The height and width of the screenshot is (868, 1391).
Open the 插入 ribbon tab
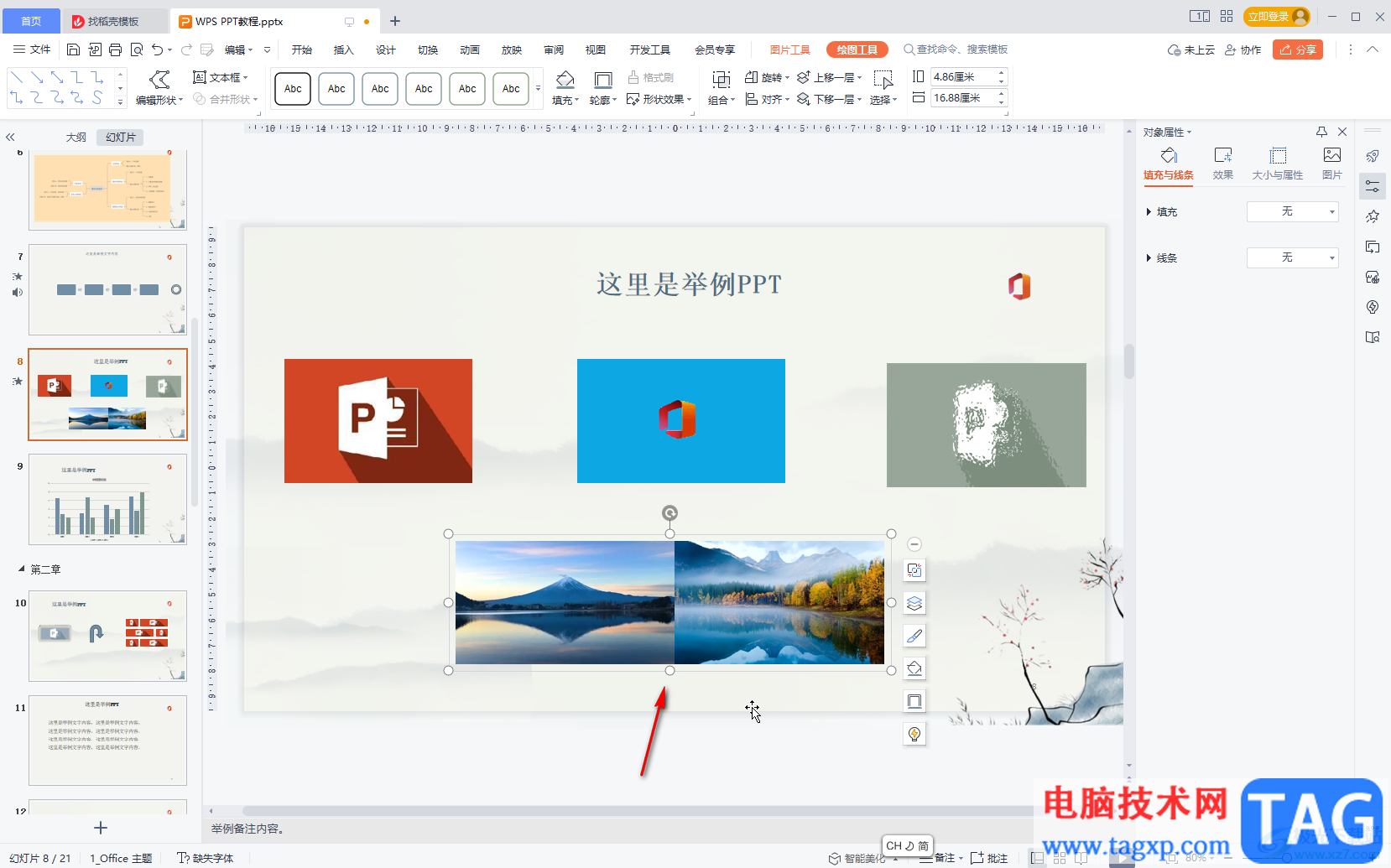click(344, 49)
